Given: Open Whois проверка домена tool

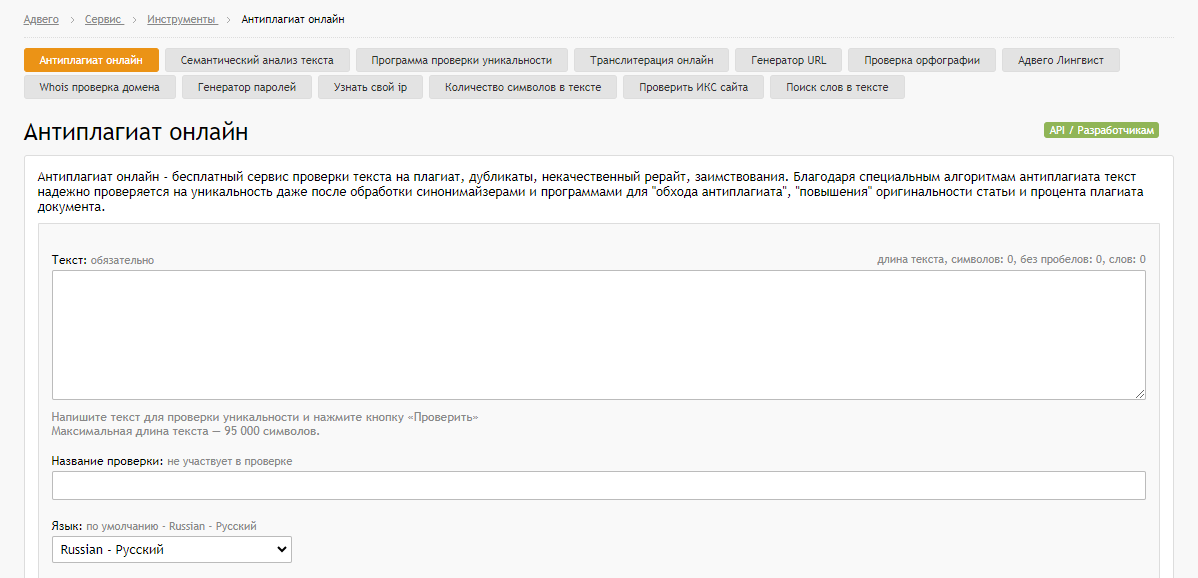Looking at the screenshot, I should click(99, 87).
